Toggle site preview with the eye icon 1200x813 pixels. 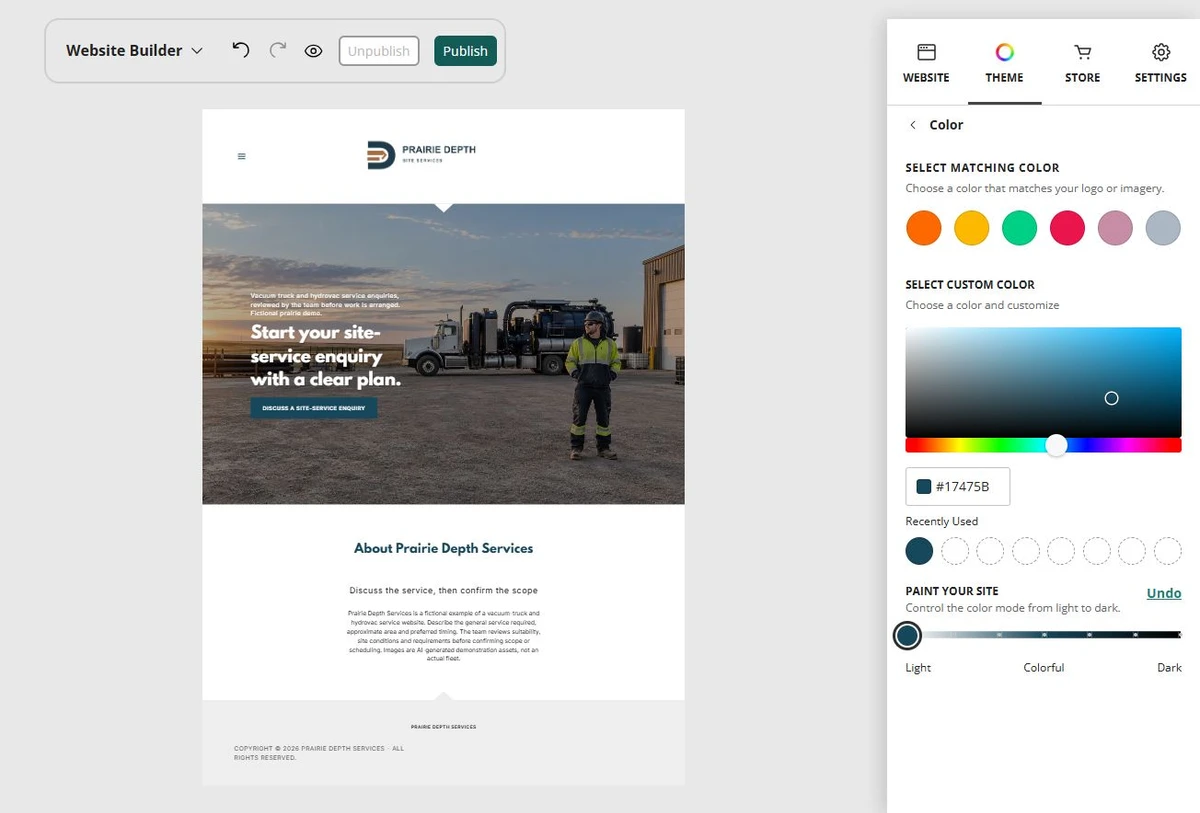[x=314, y=51]
